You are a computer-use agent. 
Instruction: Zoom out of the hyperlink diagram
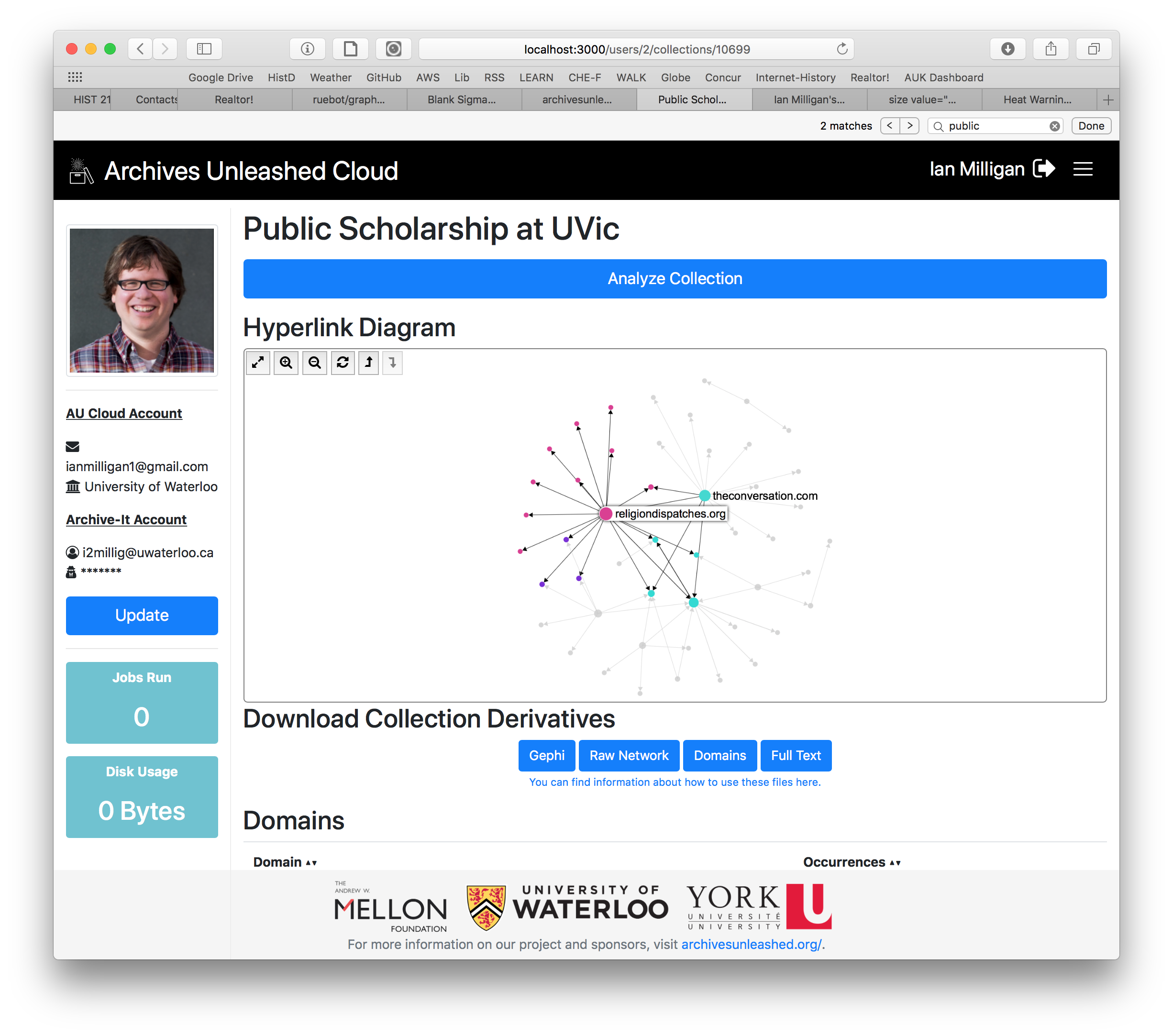[314, 363]
